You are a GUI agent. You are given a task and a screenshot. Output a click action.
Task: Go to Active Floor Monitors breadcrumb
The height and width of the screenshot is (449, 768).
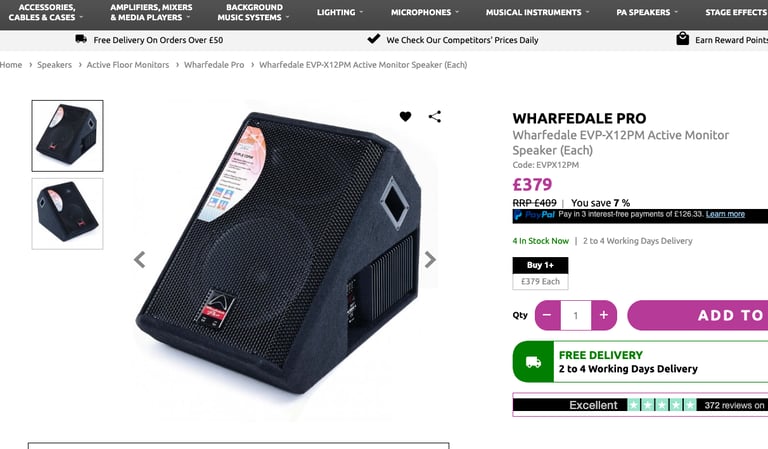(128, 65)
